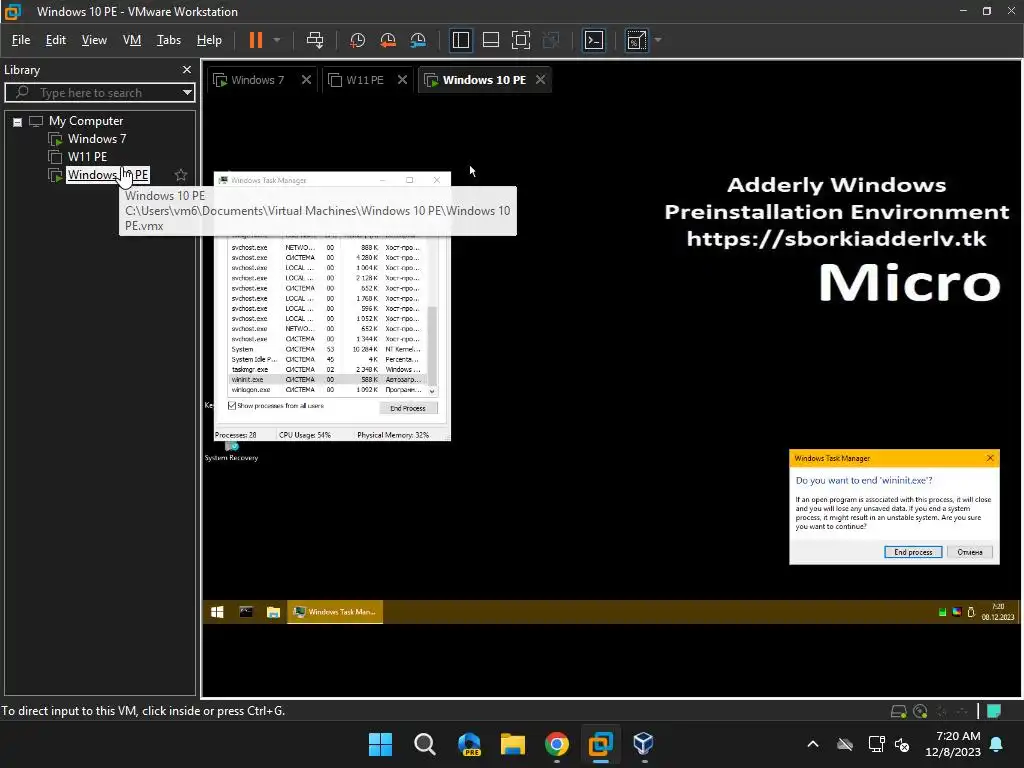Open the System Recovery desktop icon

click(x=231, y=451)
